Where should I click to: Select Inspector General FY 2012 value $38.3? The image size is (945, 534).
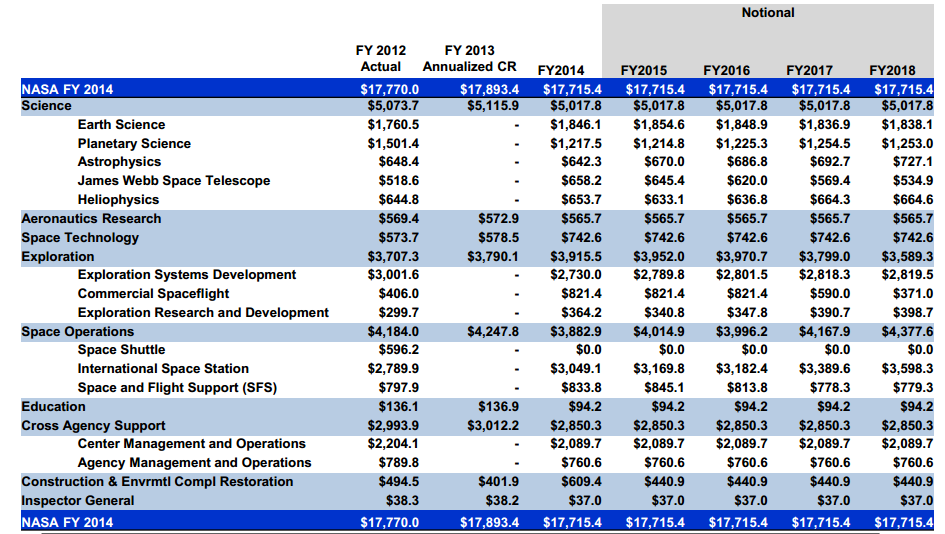click(402, 501)
